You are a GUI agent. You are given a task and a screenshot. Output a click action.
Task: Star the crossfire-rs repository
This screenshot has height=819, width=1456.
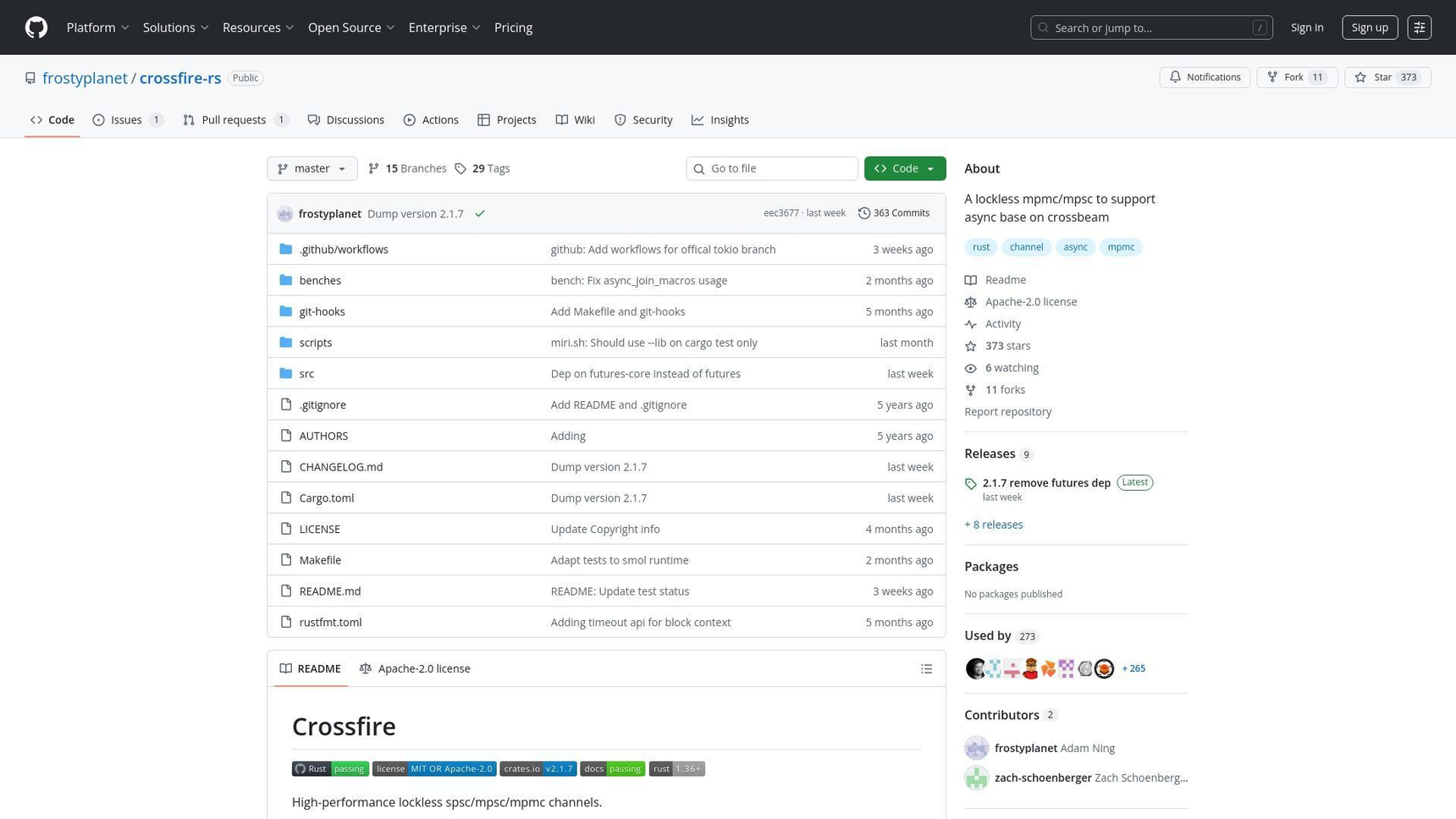(1387, 77)
